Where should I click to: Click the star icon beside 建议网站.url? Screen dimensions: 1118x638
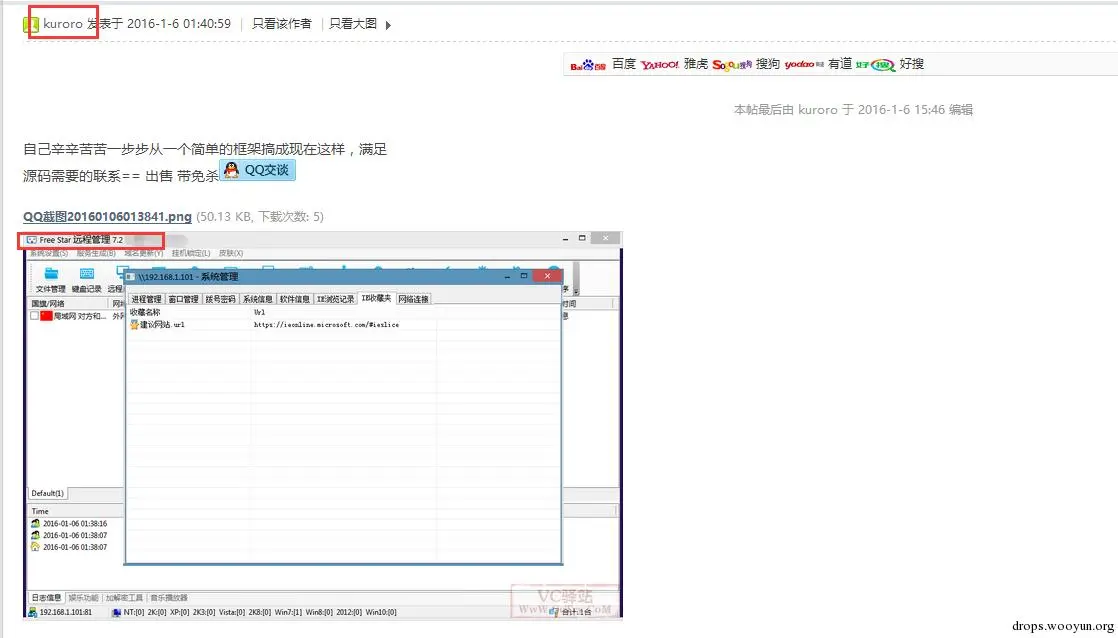coord(134,324)
